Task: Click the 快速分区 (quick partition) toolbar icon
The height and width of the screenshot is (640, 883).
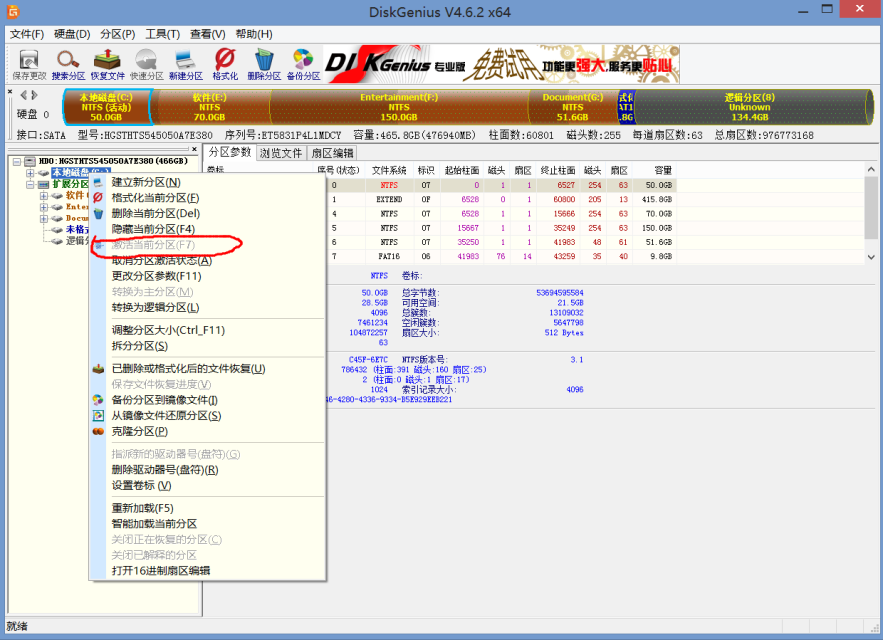Action: 147,63
